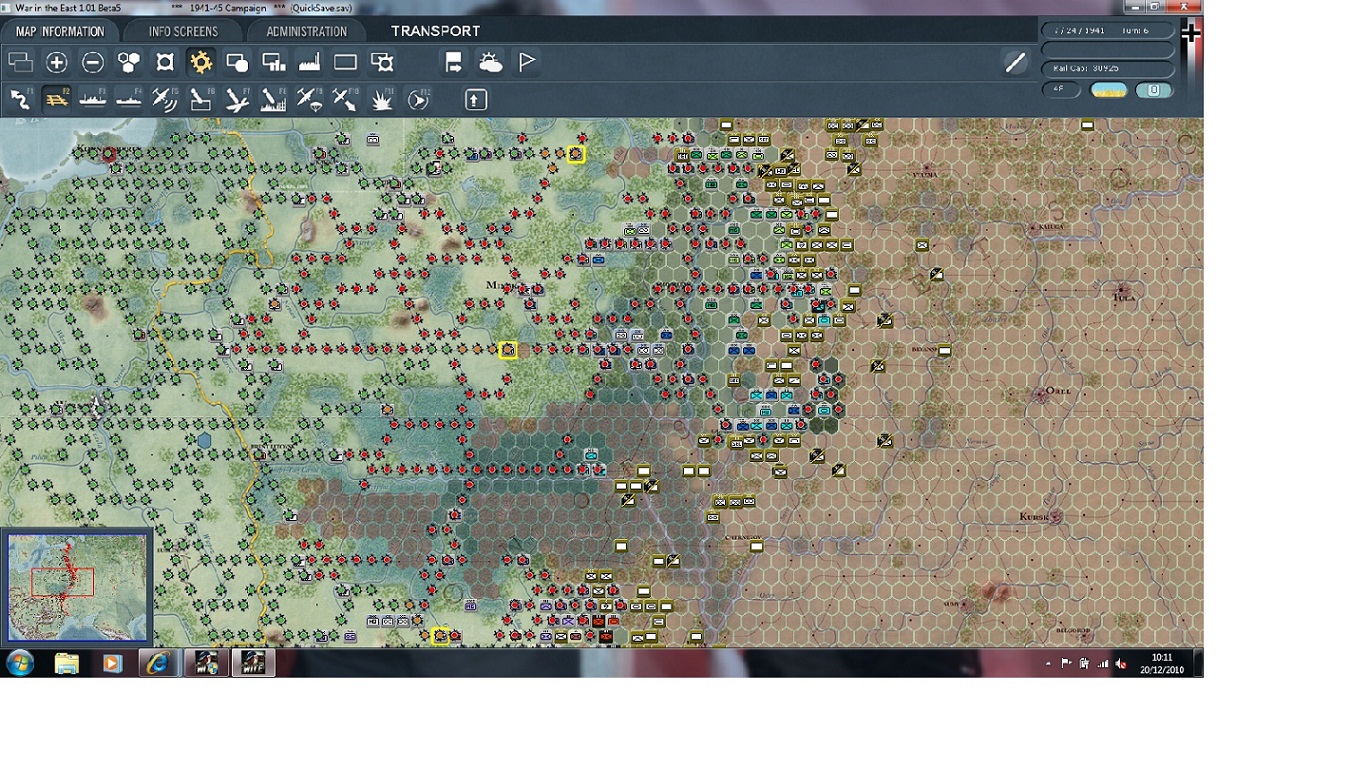Viewport: 1368px width, 770px height.
Task: Click the boxed up-arrow toolbar icon
Action: [x=475, y=99]
